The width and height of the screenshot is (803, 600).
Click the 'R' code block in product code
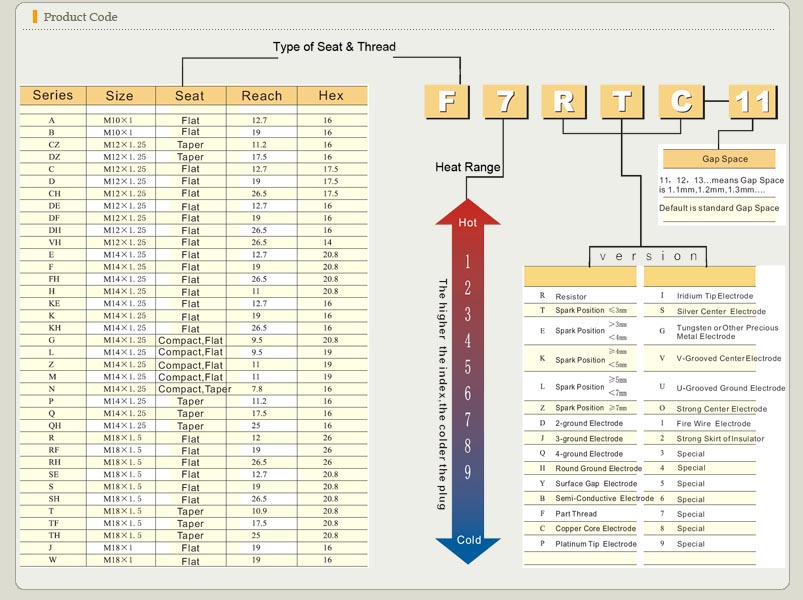point(564,101)
